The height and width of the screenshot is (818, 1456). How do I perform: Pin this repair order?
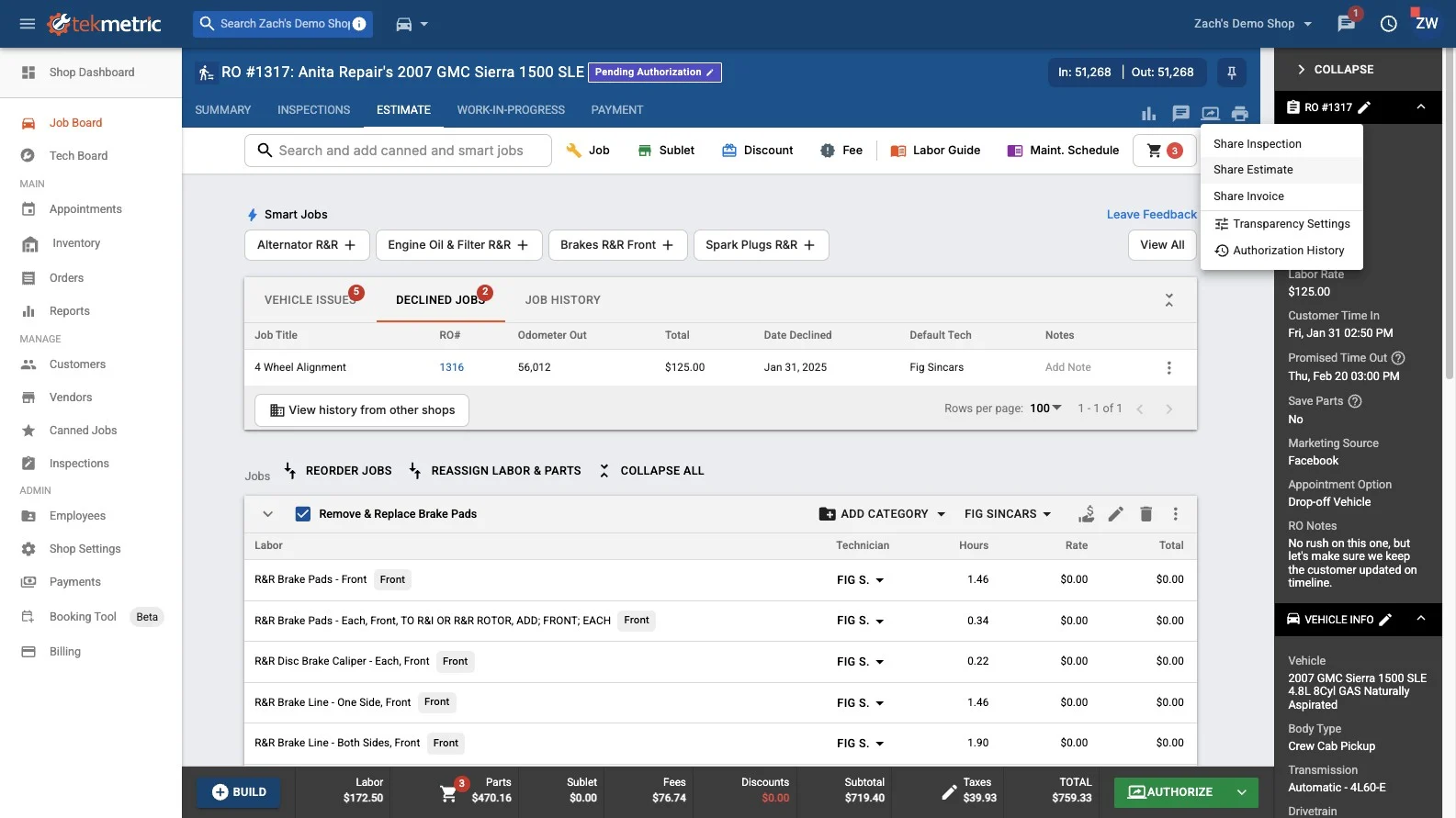pos(1232,73)
